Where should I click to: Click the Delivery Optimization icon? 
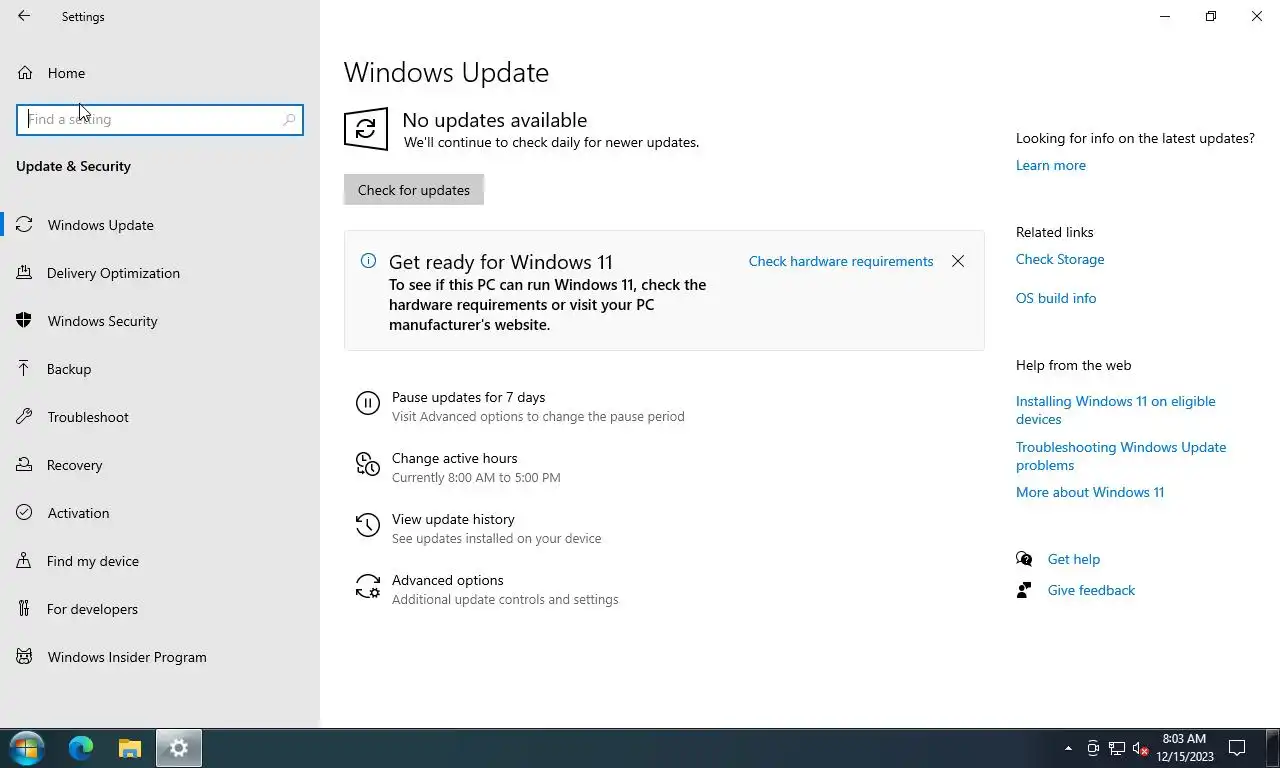24,273
